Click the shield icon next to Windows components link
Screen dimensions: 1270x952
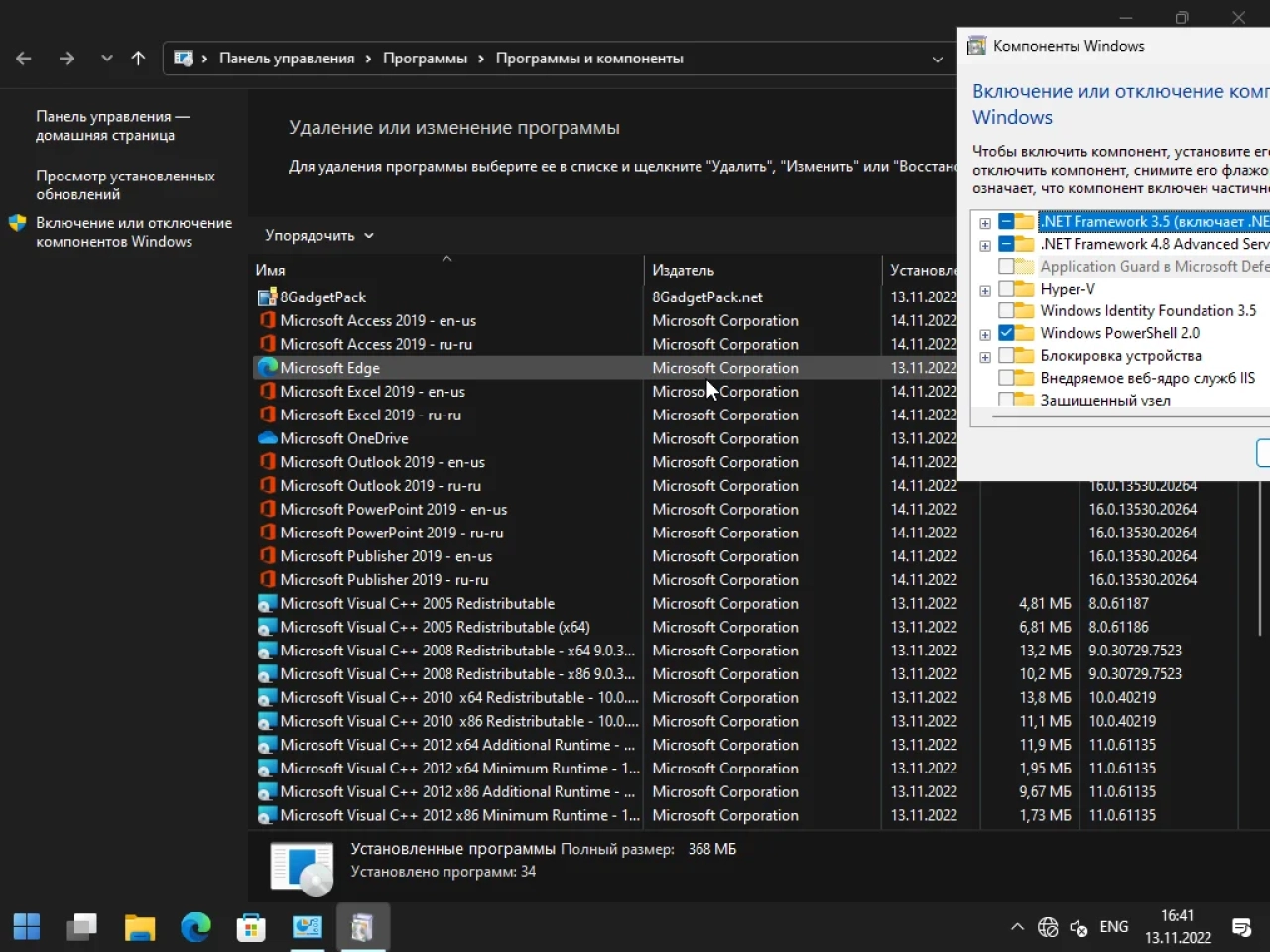(x=18, y=223)
